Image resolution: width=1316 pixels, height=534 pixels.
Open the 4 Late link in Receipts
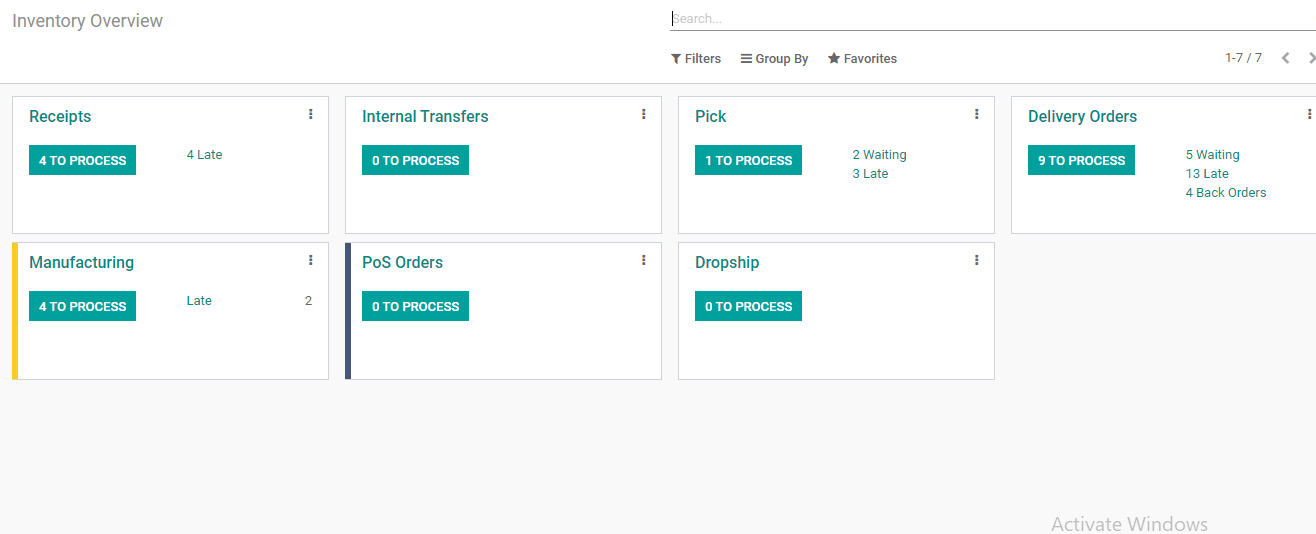pos(204,155)
